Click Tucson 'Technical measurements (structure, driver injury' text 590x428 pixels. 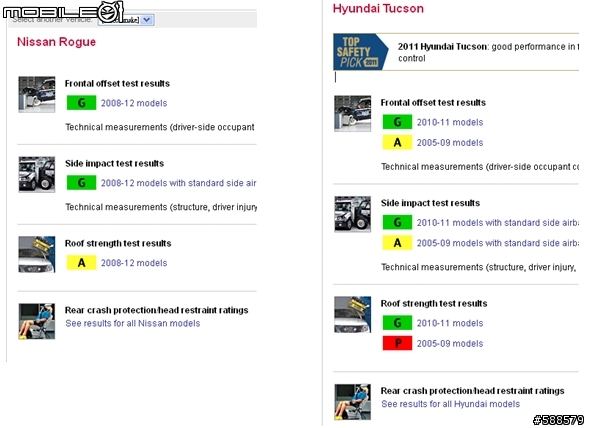coord(479,267)
